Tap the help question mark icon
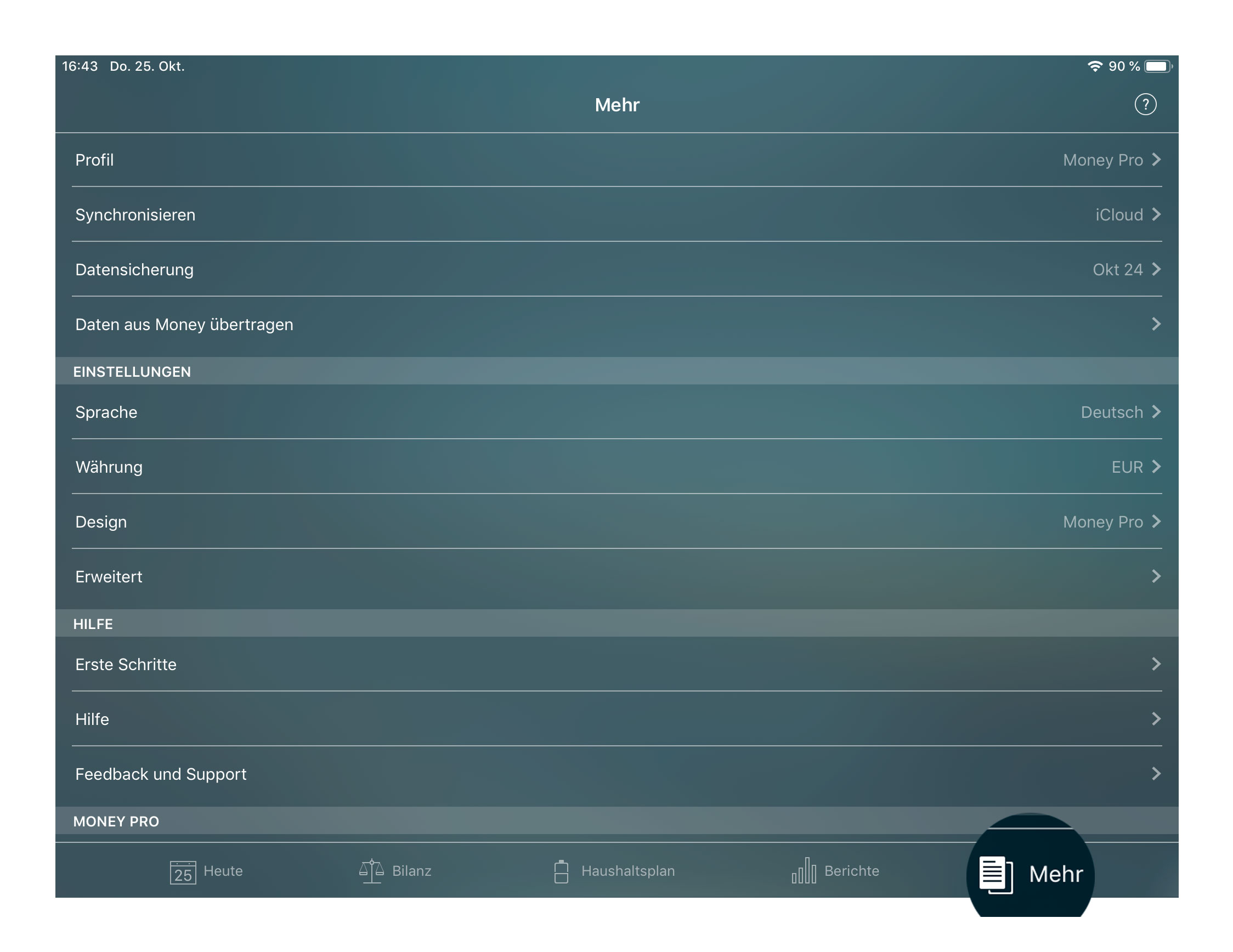Viewport: 1233px width, 952px height. coord(1144,104)
